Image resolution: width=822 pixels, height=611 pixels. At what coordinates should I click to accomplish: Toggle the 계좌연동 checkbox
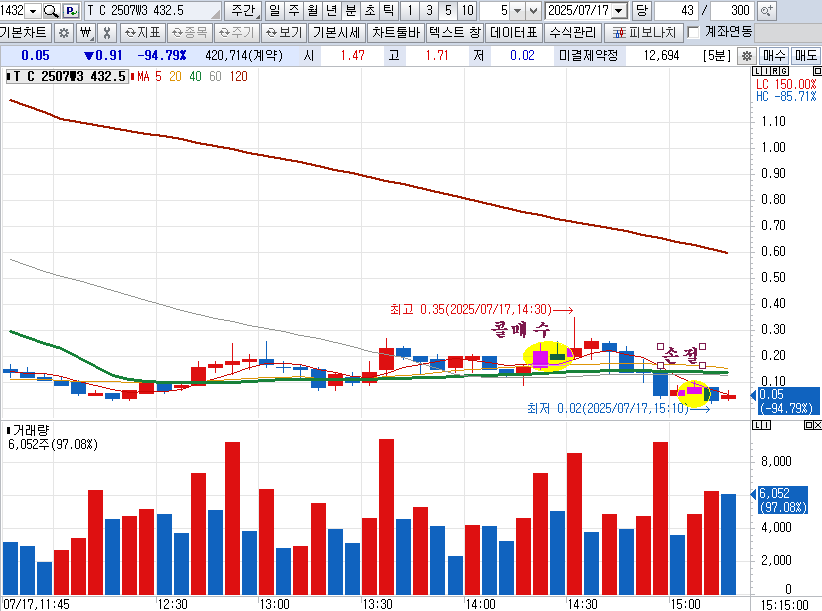tap(693, 33)
